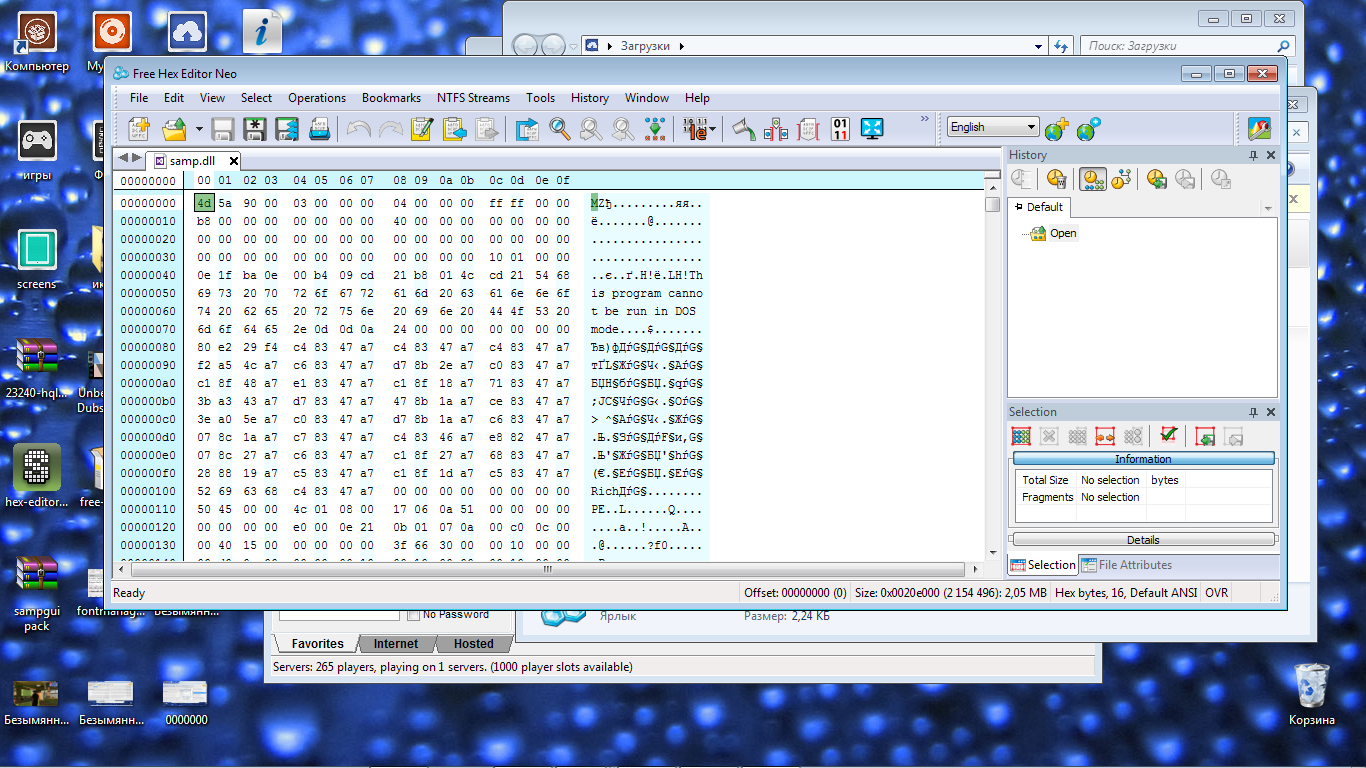Screen dimensions: 1366x768
Task: Click the fill bucket toolbar icon
Action: (x=743, y=129)
